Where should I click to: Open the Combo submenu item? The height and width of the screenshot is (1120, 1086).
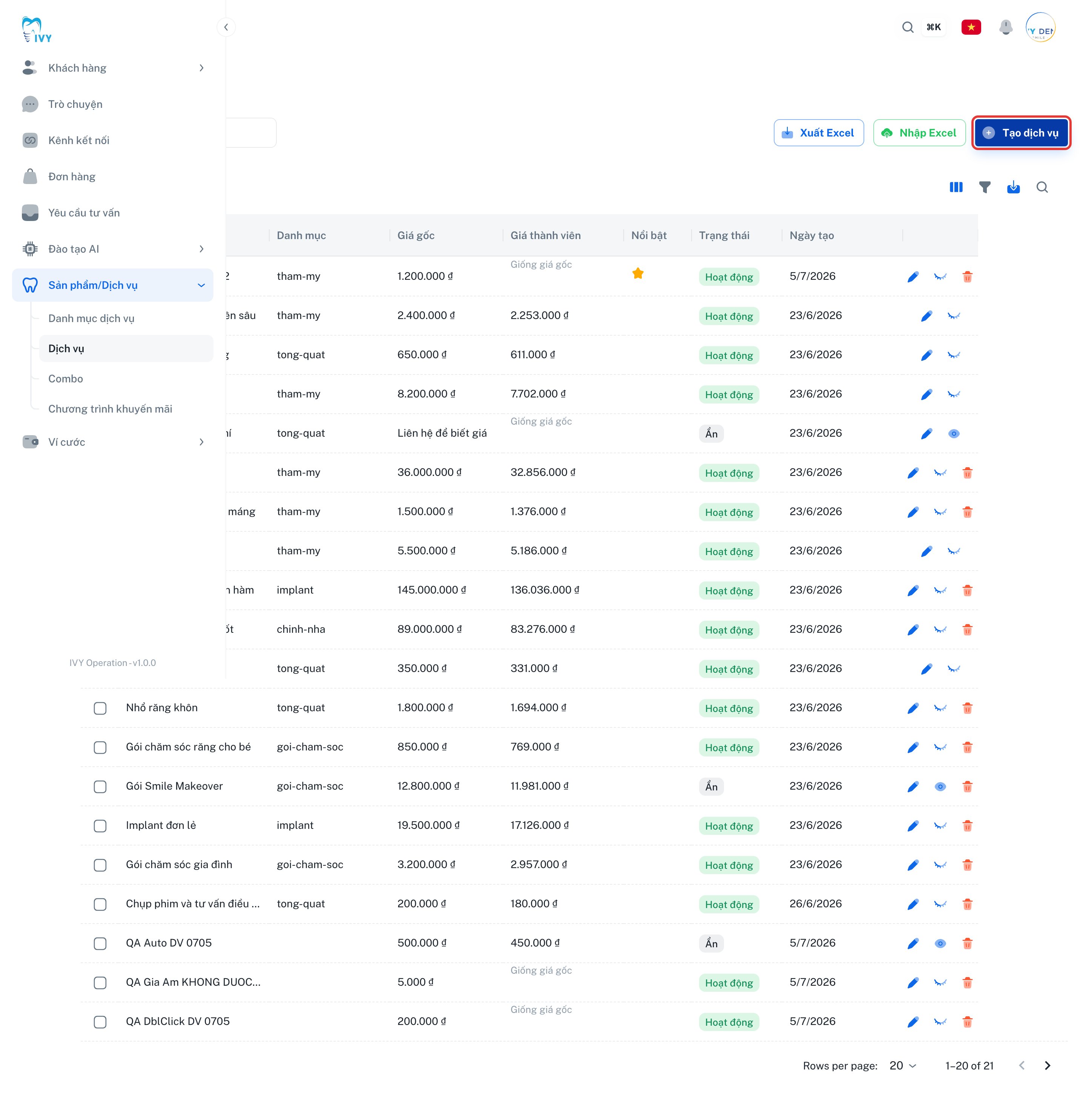(x=126, y=378)
